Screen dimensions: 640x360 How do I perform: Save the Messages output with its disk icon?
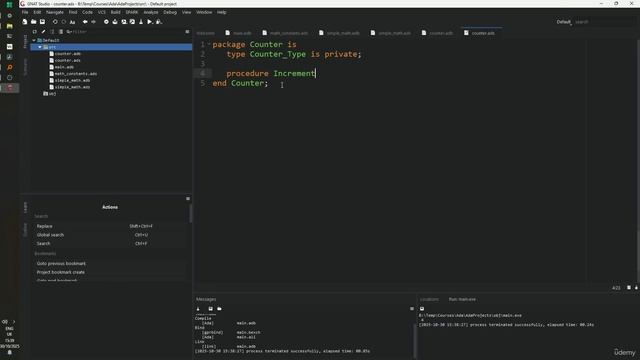pyautogui.click(x=211, y=309)
